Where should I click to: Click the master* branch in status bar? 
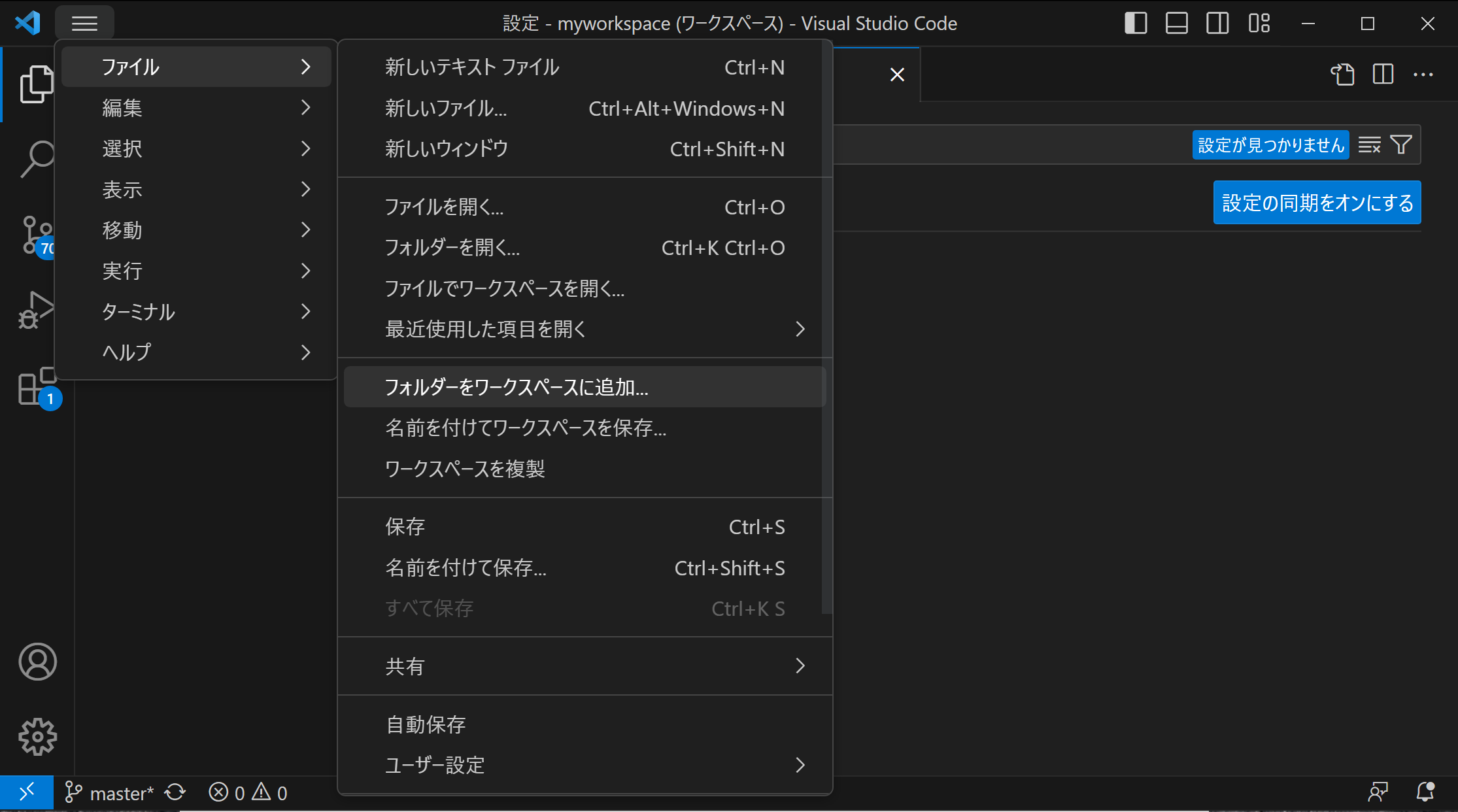coord(109,793)
